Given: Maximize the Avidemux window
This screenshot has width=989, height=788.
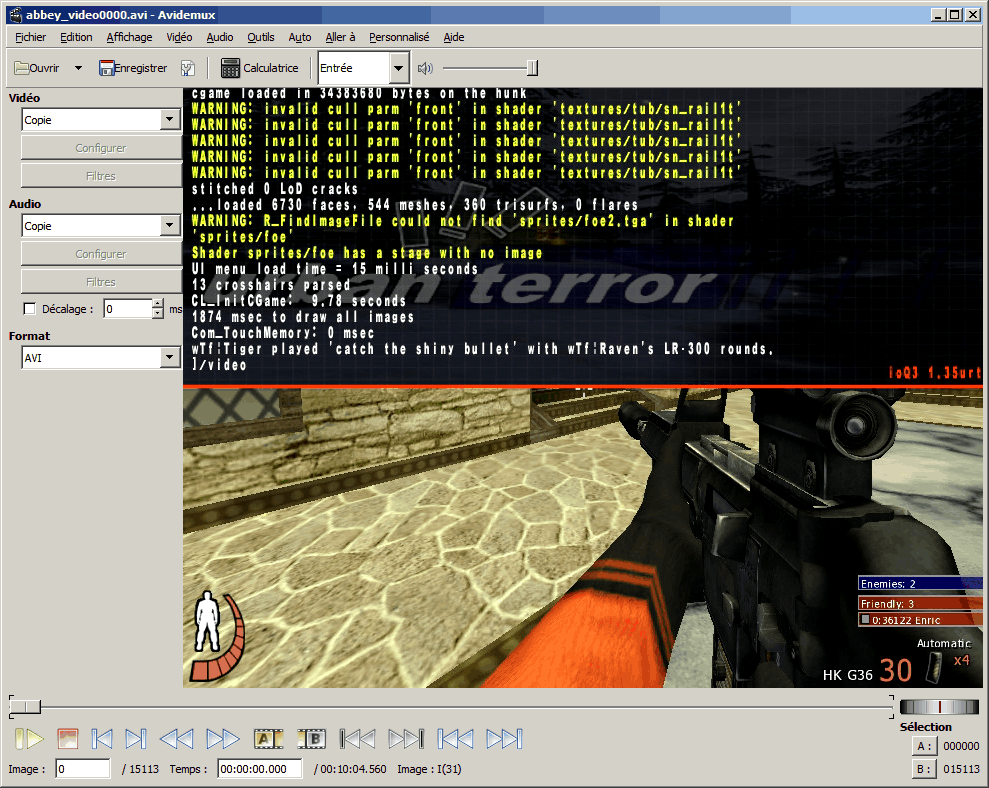Looking at the screenshot, I should click(x=955, y=15).
